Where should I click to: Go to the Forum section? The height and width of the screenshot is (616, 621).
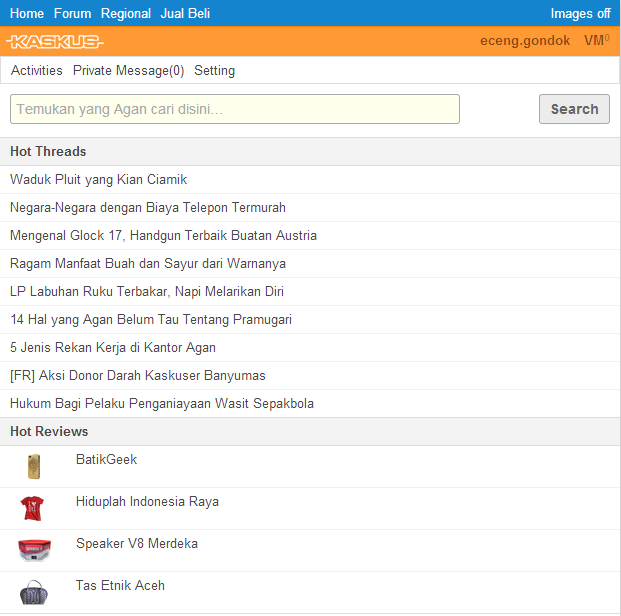click(72, 13)
